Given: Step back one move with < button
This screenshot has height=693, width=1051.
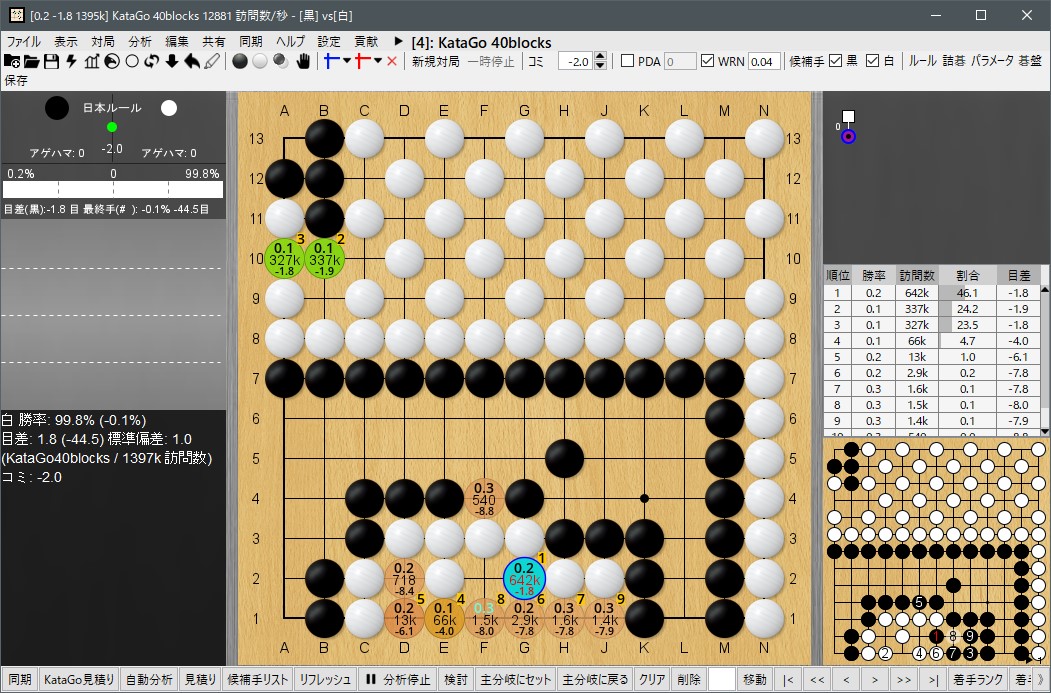Looking at the screenshot, I should click(x=846, y=679).
